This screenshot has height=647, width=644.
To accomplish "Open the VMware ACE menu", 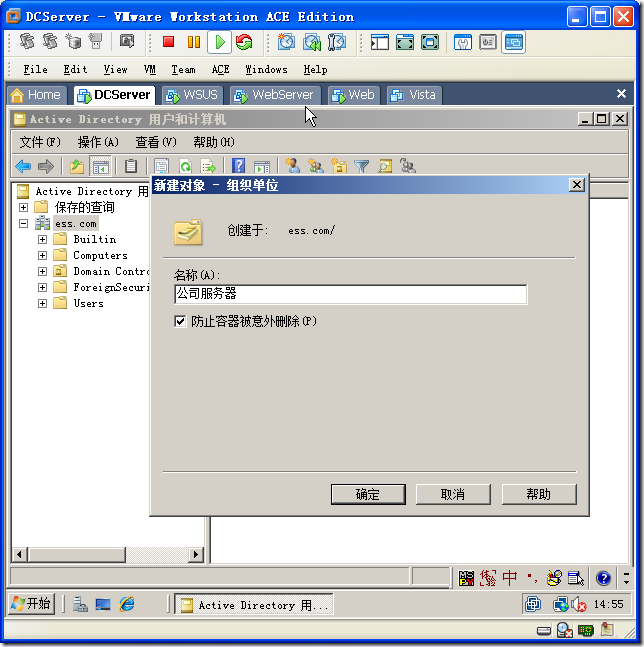I will 220,69.
